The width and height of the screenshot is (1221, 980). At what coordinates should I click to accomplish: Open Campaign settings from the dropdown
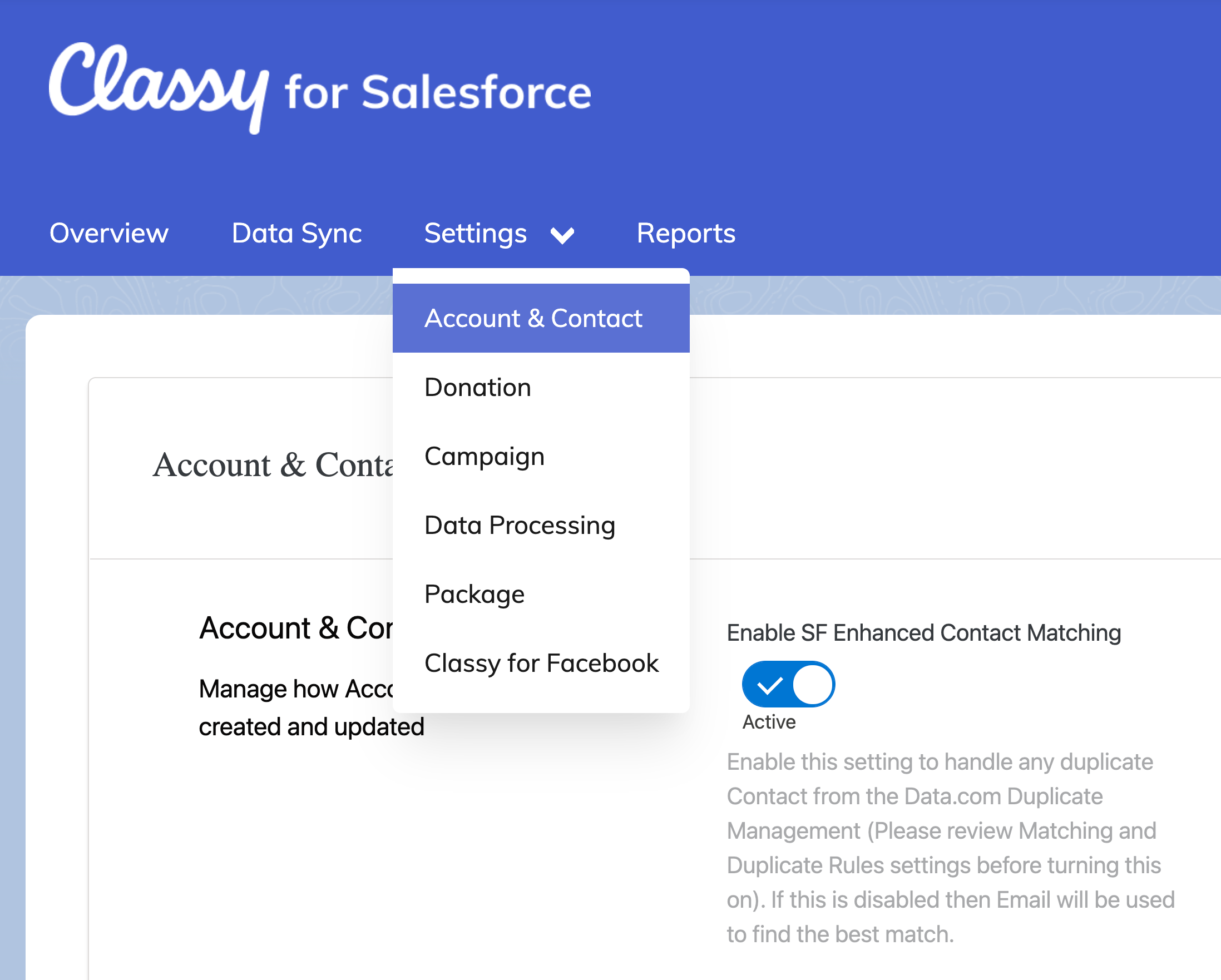[541, 456]
